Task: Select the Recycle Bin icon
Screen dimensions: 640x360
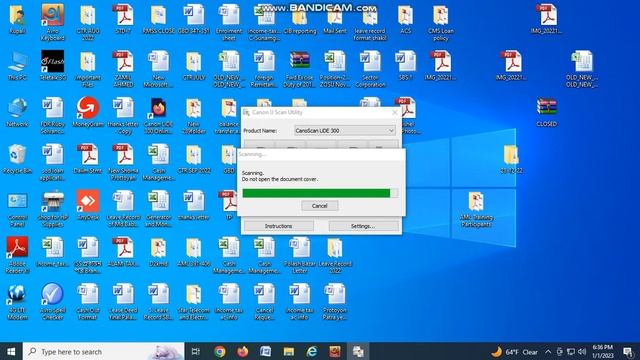Action: [x=17, y=159]
